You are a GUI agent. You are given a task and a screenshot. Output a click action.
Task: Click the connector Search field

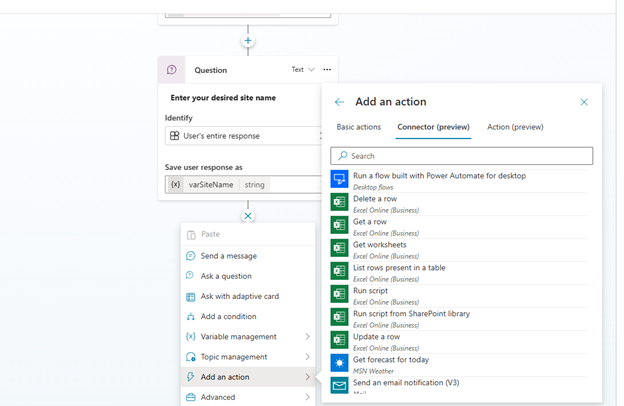coord(462,156)
